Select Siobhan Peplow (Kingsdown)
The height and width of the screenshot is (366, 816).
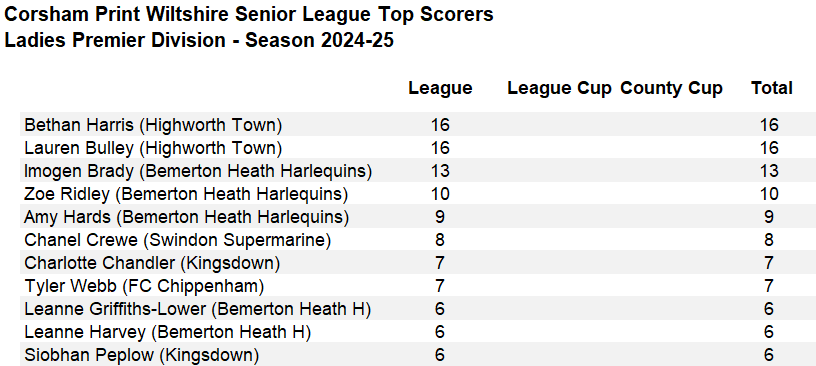point(142,355)
